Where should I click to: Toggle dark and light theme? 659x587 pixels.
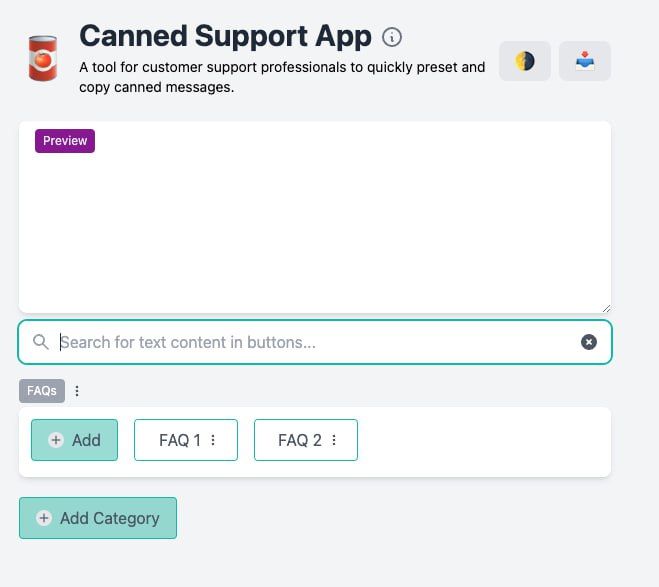[x=525, y=61]
